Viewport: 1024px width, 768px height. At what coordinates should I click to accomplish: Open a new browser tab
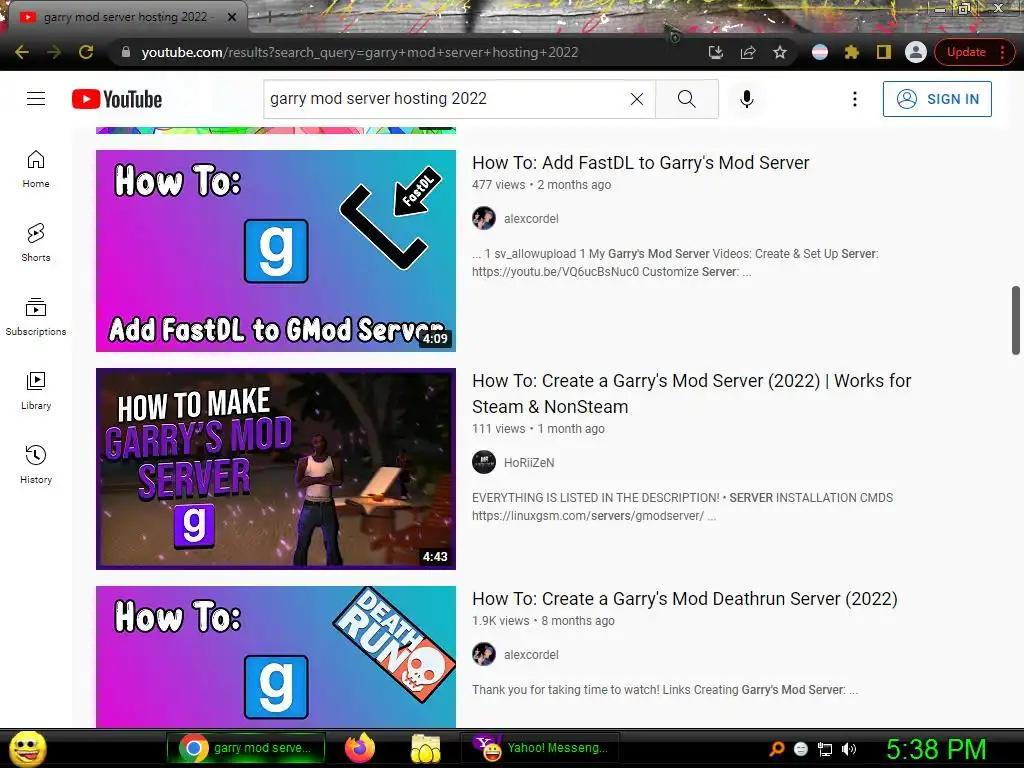point(269,17)
